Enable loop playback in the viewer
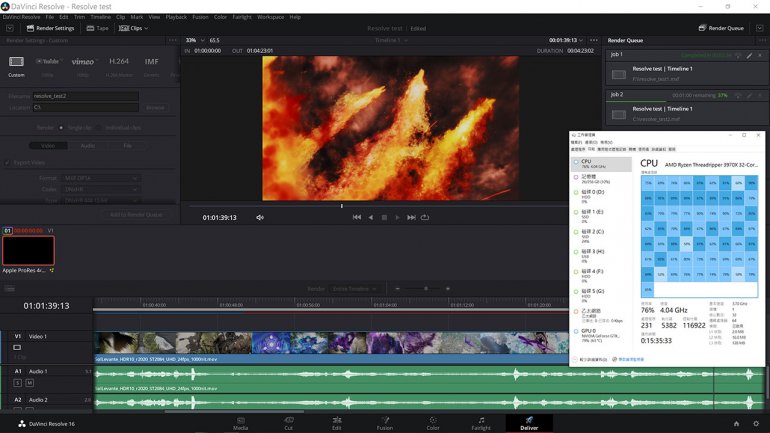Viewport: 770px width, 433px height. pos(425,217)
